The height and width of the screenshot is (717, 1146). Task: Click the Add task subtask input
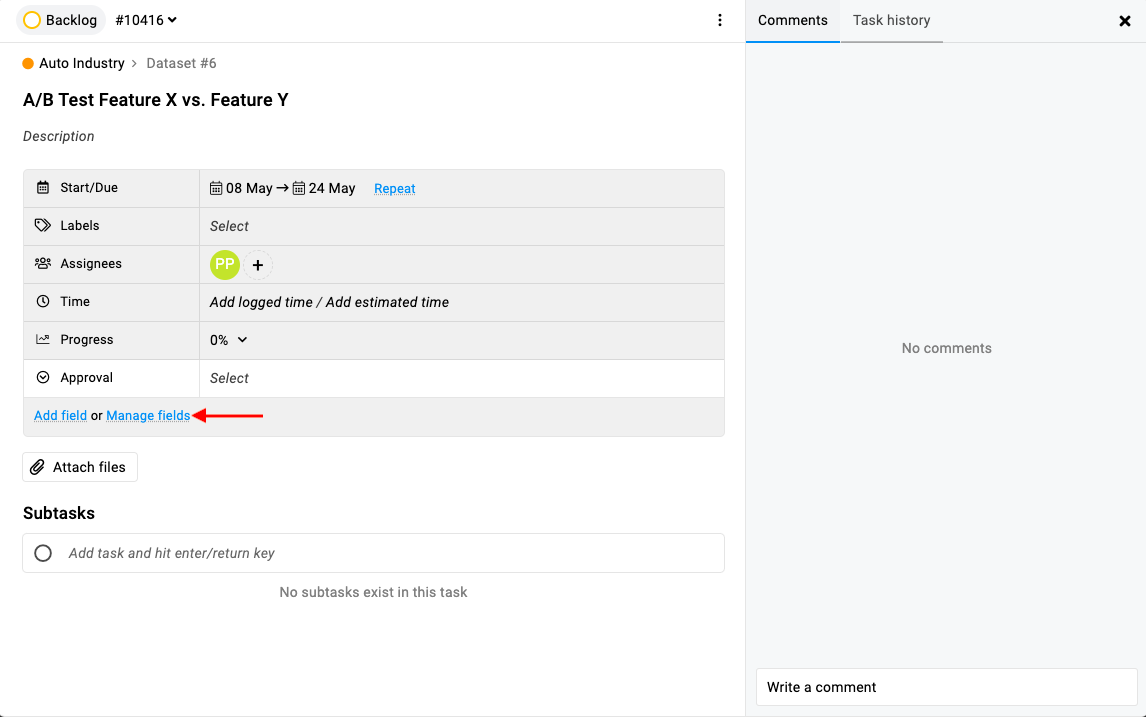[x=373, y=553]
